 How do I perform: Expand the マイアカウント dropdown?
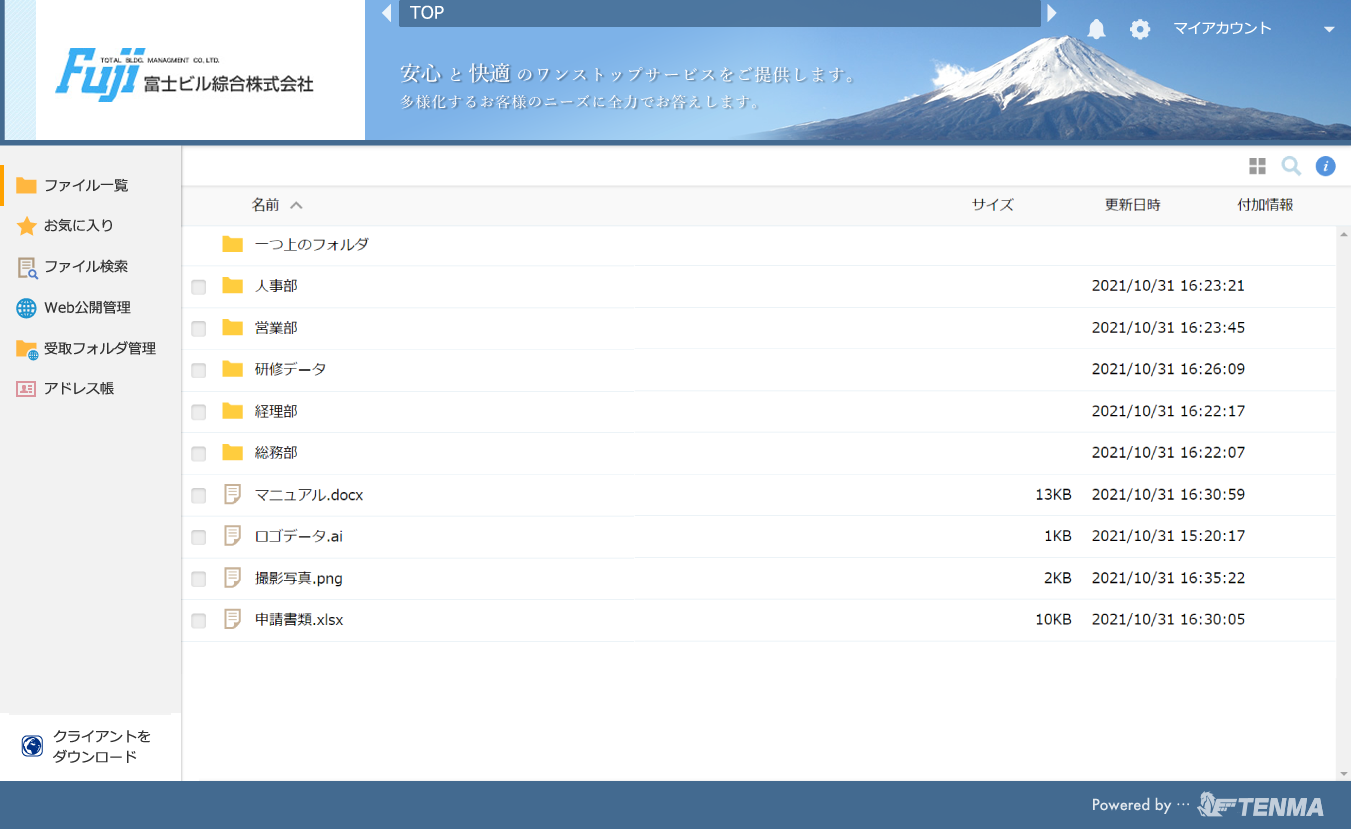[x=1329, y=30]
